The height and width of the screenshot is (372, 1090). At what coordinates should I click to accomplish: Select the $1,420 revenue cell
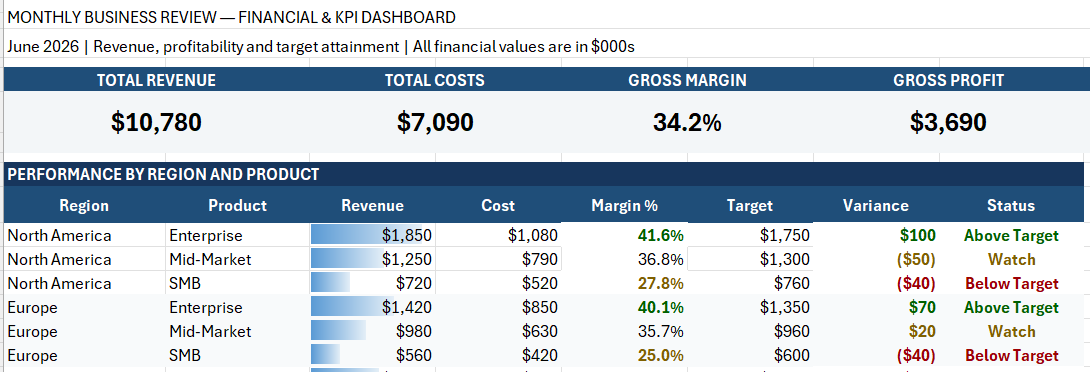point(373,307)
